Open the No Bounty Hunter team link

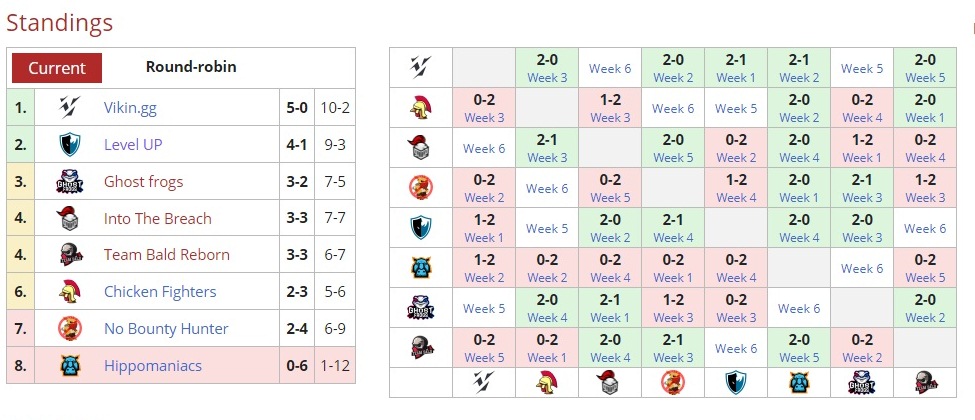tap(166, 328)
